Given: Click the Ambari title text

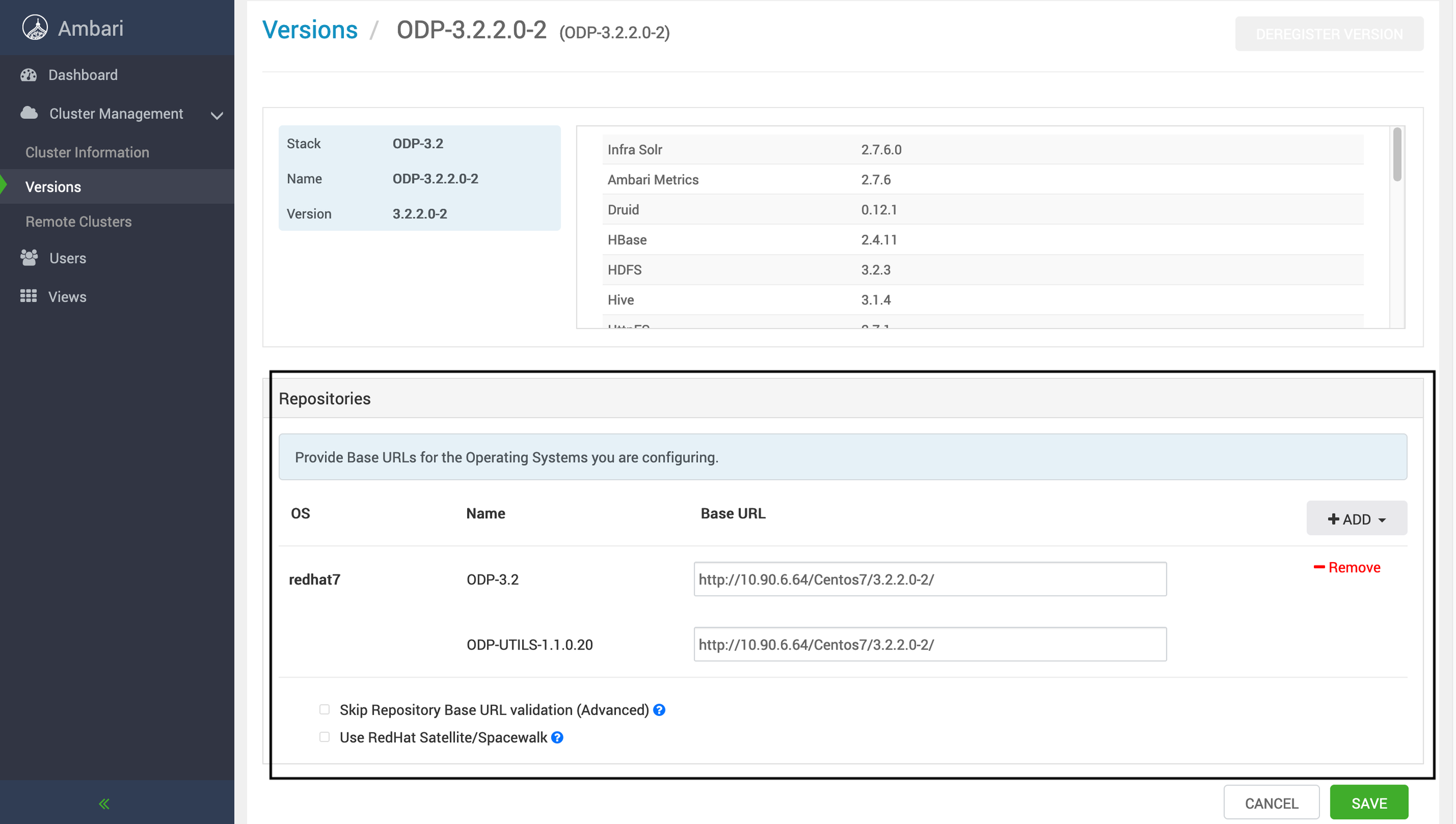Looking at the screenshot, I should (x=90, y=28).
